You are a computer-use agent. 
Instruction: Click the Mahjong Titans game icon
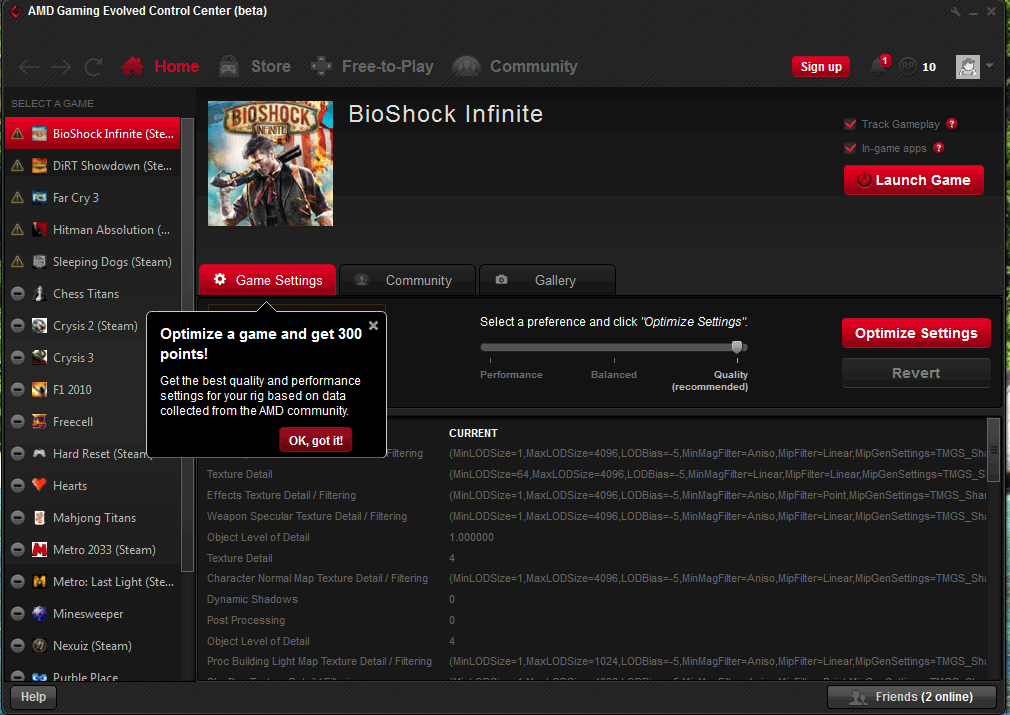click(x=39, y=517)
